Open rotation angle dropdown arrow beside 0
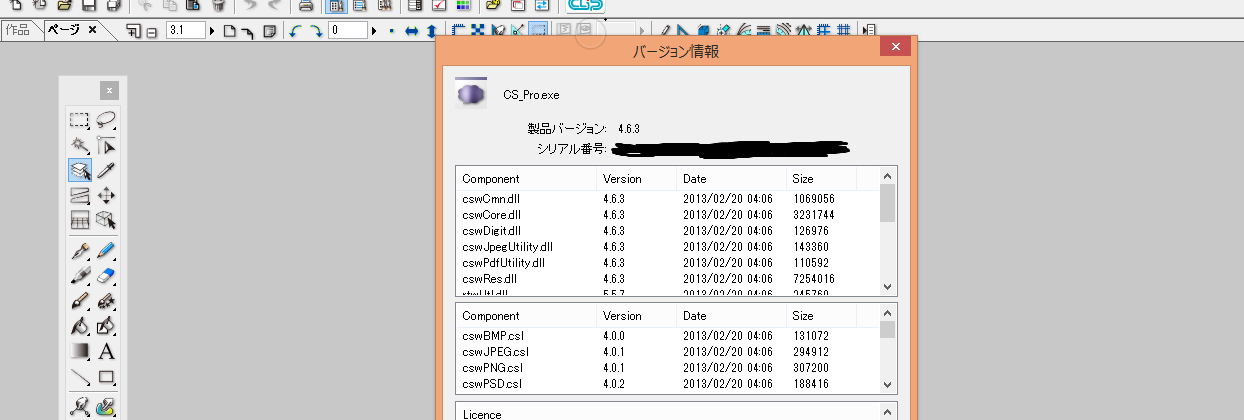Screen dimensions: 1244x420 tap(374, 31)
